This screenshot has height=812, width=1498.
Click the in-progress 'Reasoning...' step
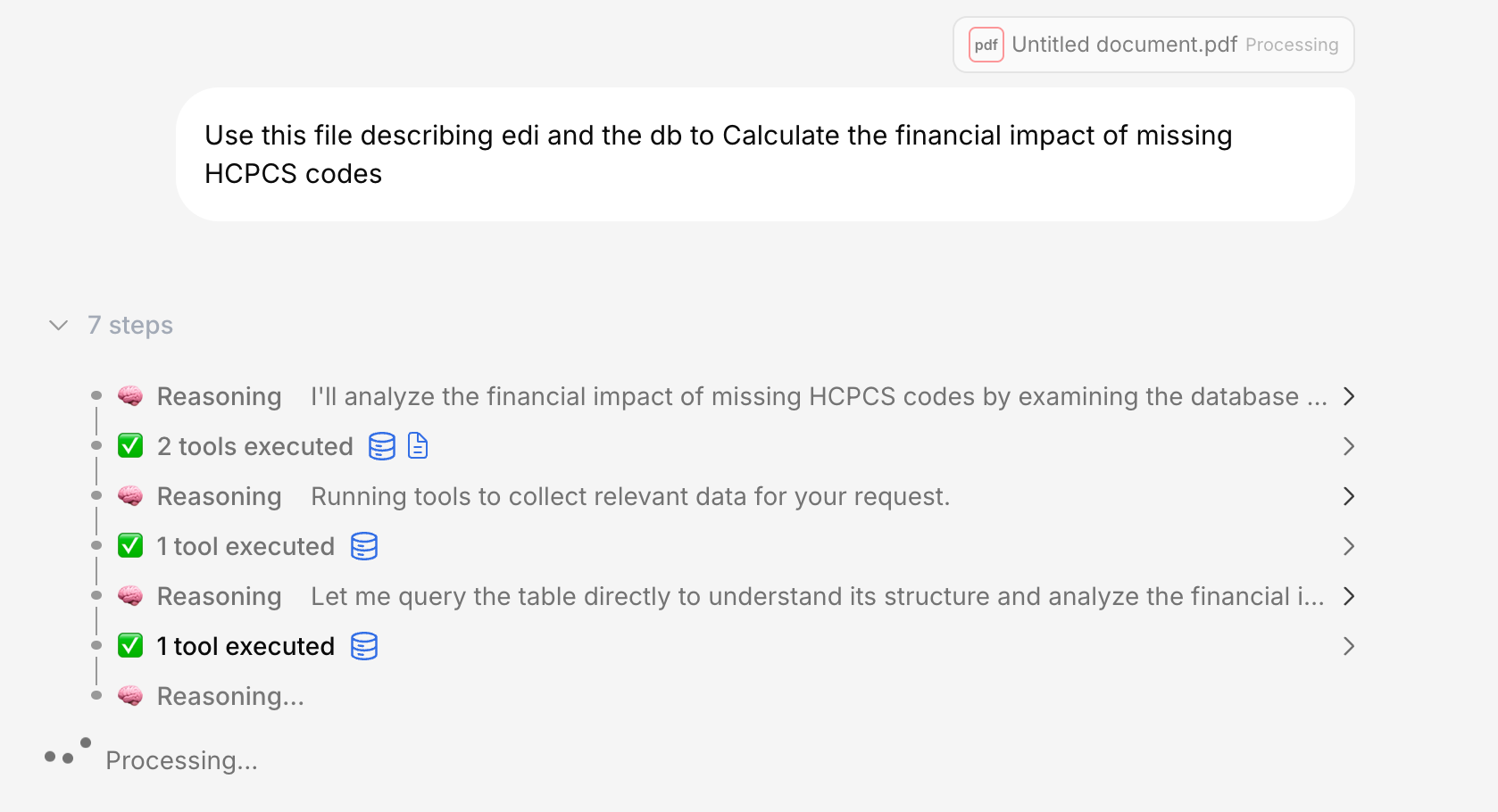click(230, 696)
